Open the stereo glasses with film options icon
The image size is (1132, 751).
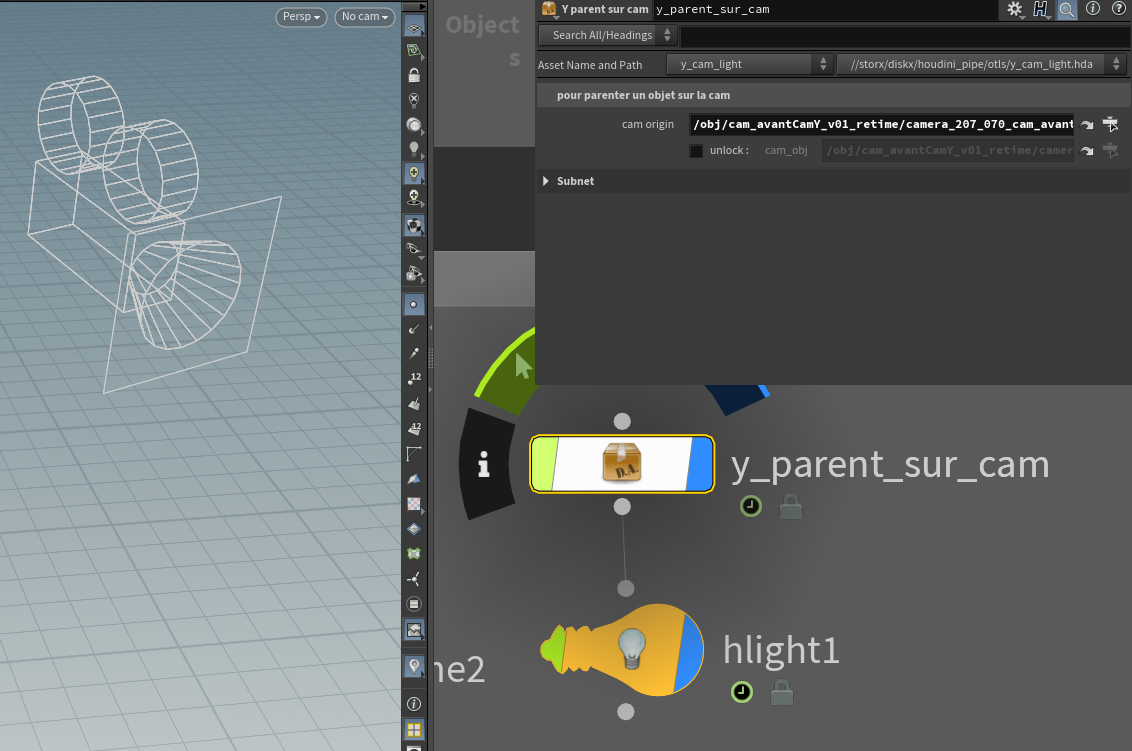pyautogui.click(x=414, y=274)
